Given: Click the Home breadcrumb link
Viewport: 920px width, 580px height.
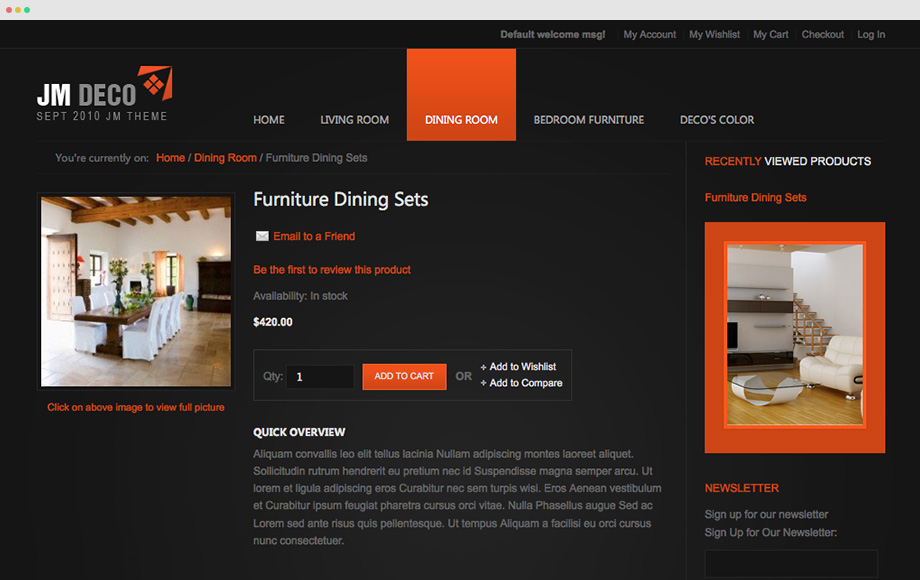Looking at the screenshot, I should click(x=170, y=158).
